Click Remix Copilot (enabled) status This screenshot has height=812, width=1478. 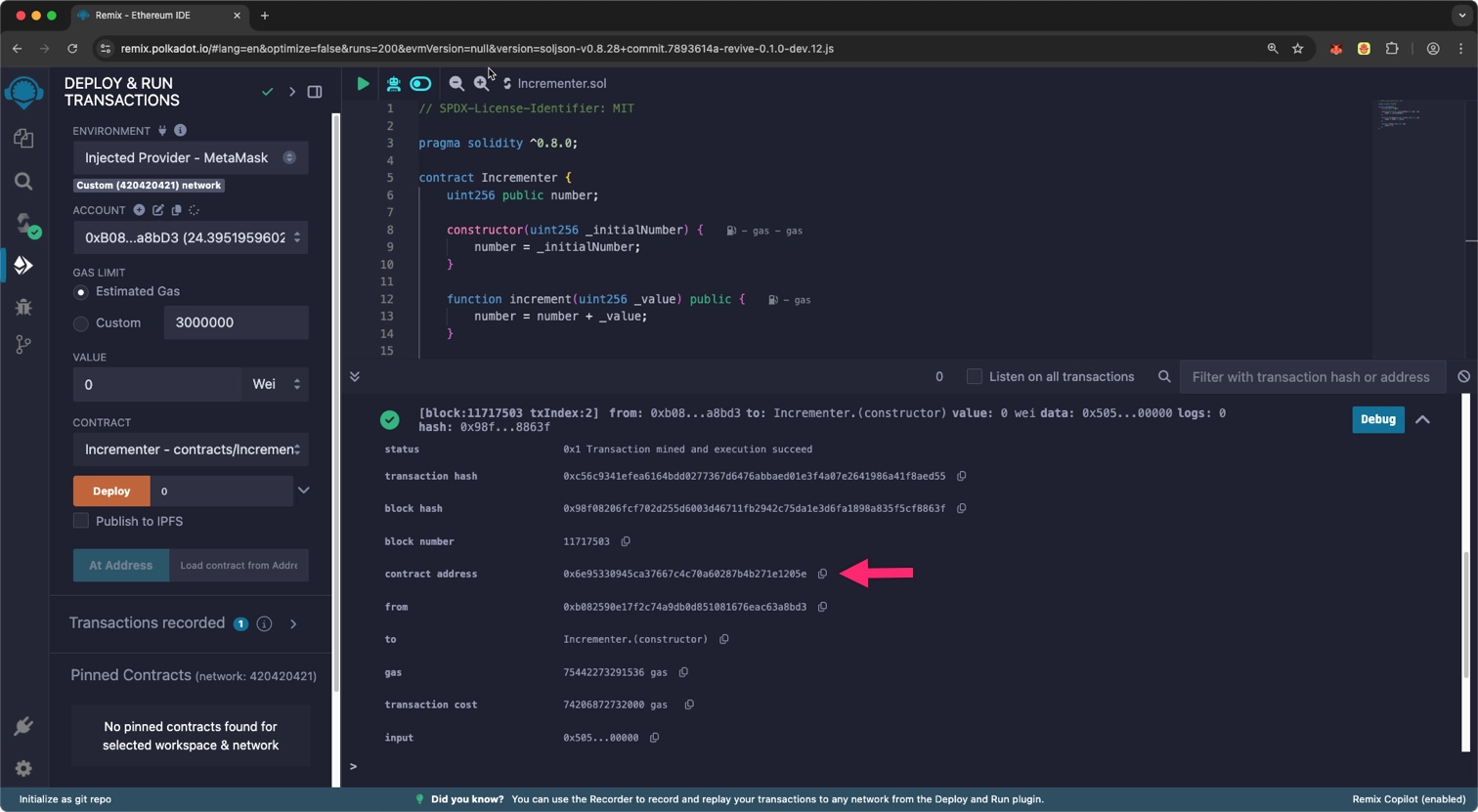tap(1409, 799)
